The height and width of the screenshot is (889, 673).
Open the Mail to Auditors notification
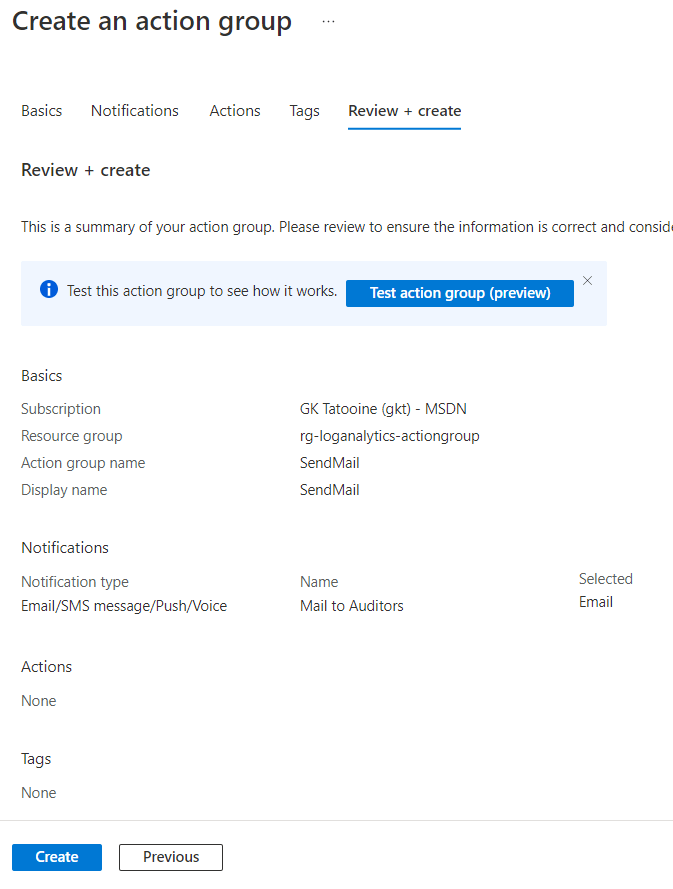pos(351,606)
